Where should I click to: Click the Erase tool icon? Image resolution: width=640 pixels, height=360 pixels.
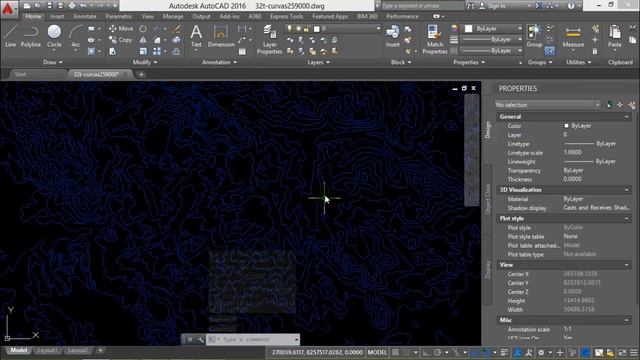[177, 29]
